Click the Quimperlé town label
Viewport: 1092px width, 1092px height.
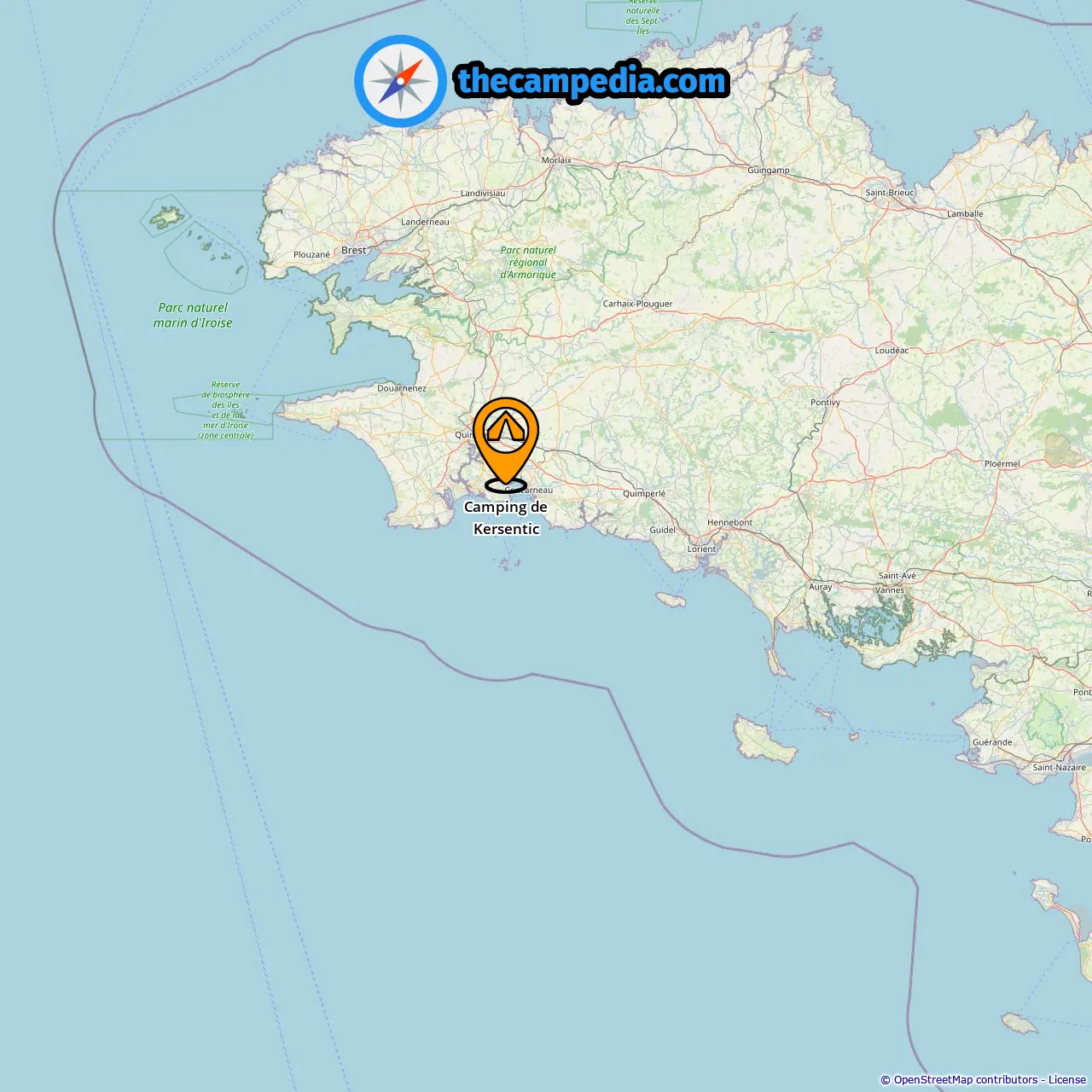tap(644, 493)
